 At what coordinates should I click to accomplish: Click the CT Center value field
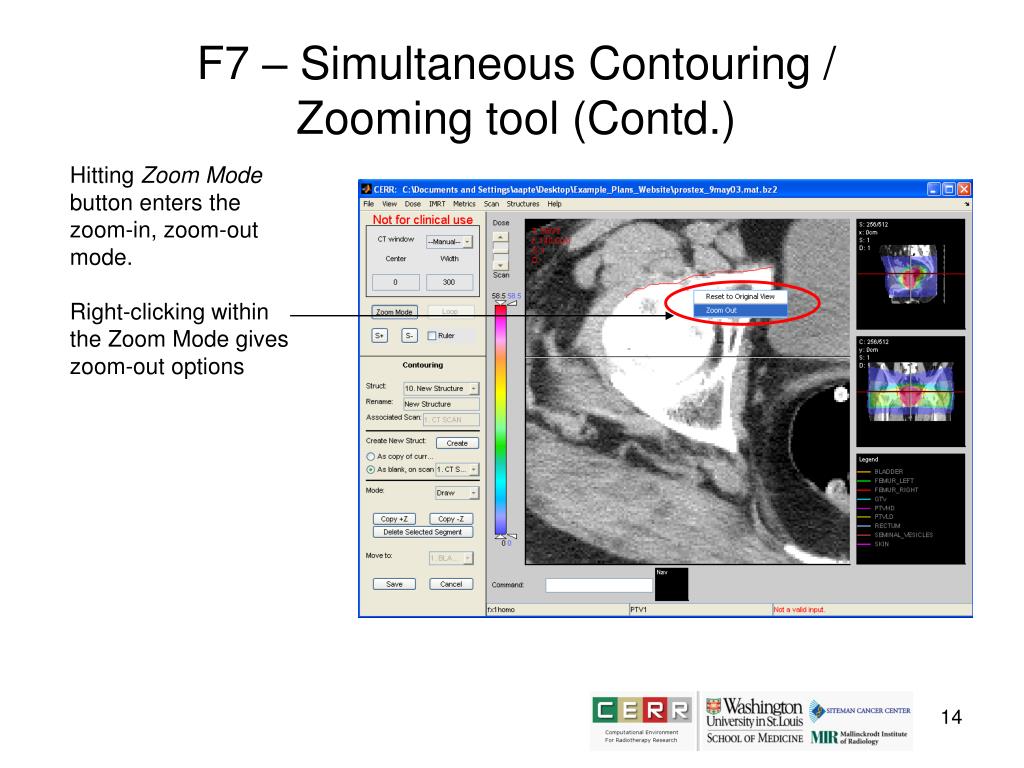coord(396,282)
